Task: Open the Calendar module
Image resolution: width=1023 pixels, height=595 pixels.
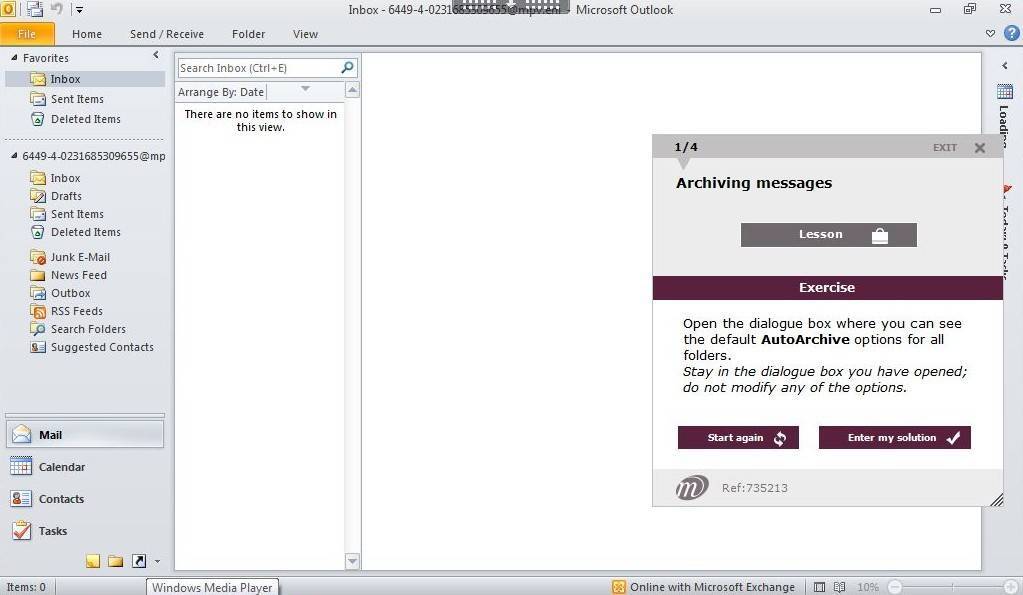Action: pos(61,467)
